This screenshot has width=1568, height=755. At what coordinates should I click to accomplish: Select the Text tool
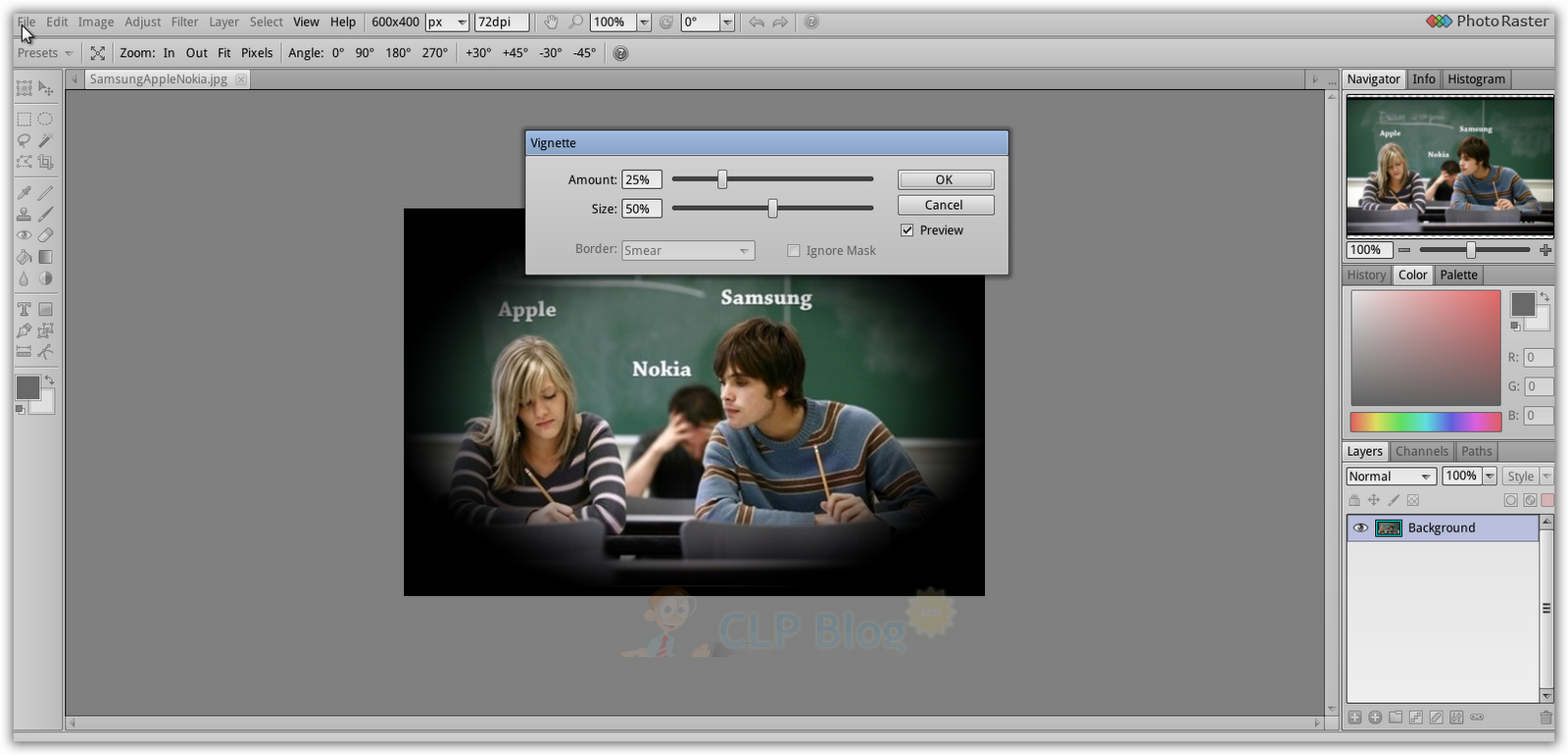(24, 309)
